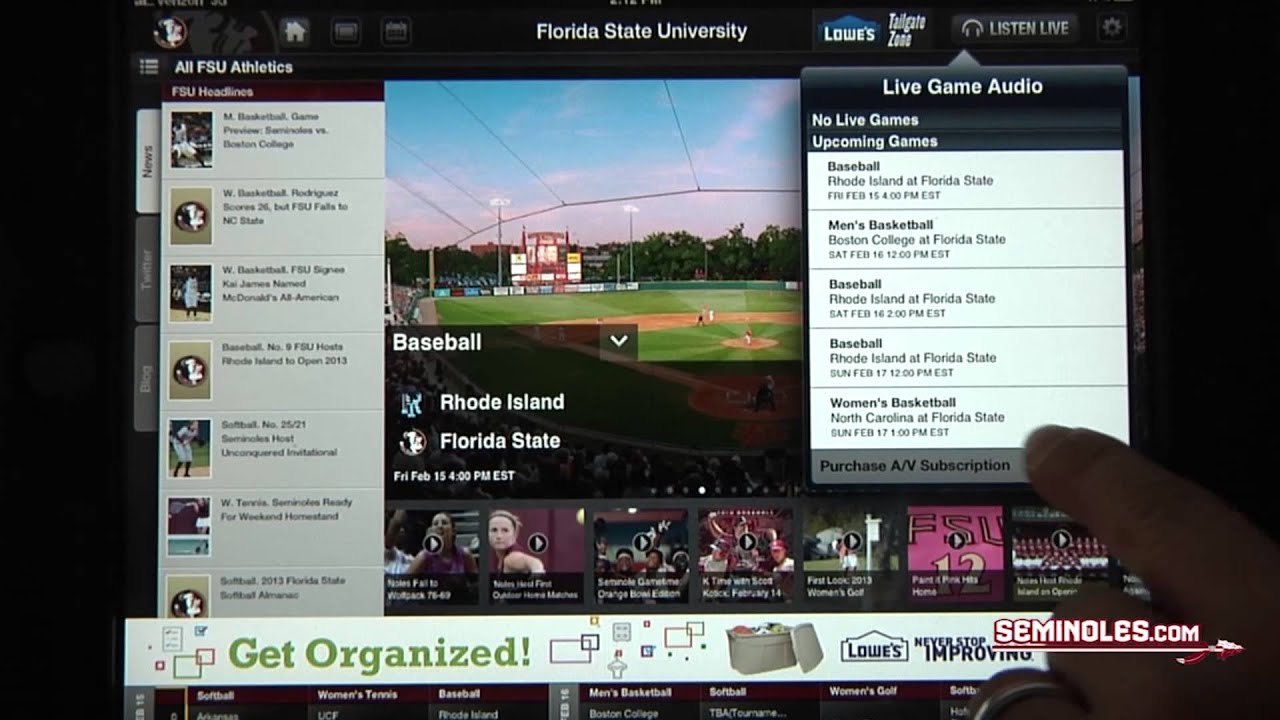Screen dimensions: 1280x720
Task: Open Baseball No. 9 FSU Hosts Rhode Island headline
Action: (272, 370)
